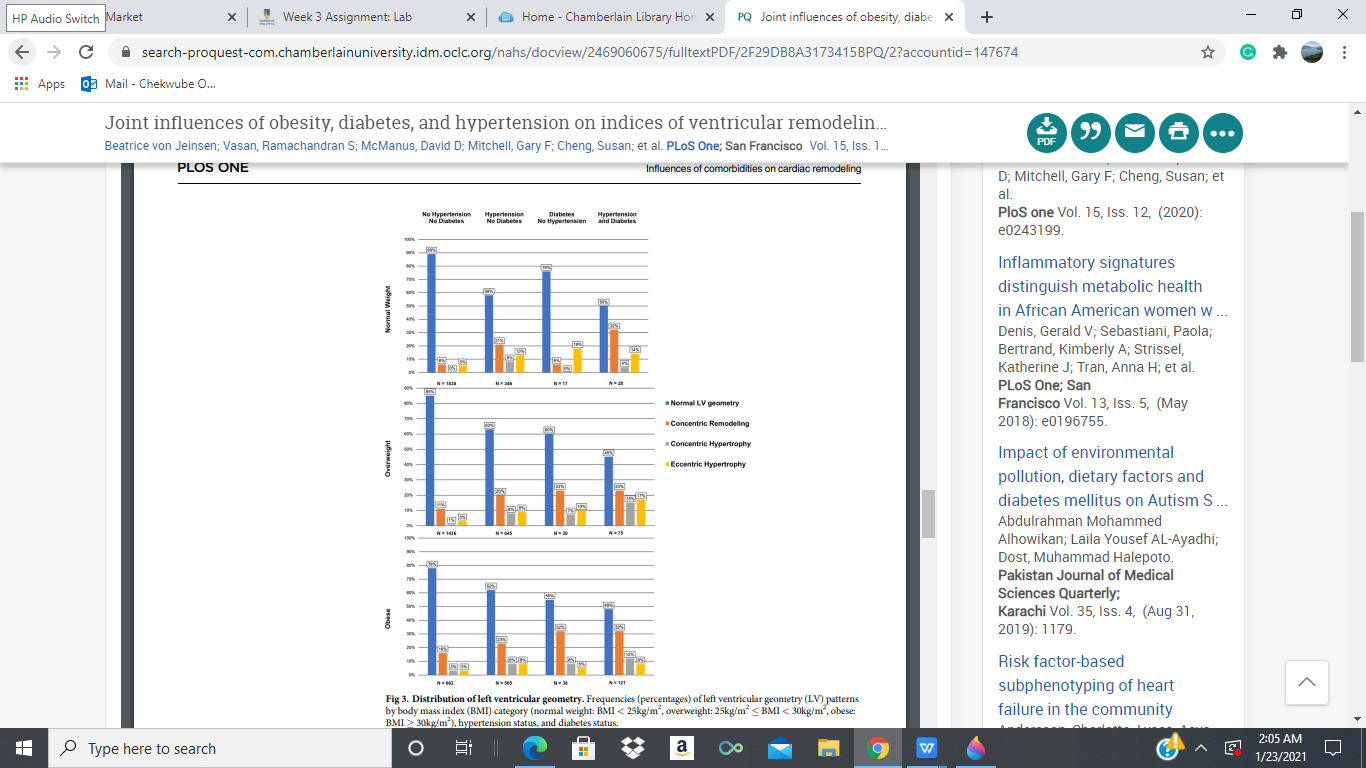The height and width of the screenshot is (768, 1366).
Task: Open the Vol. 15, Iss. 1 issue link
Action: (x=849, y=146)
